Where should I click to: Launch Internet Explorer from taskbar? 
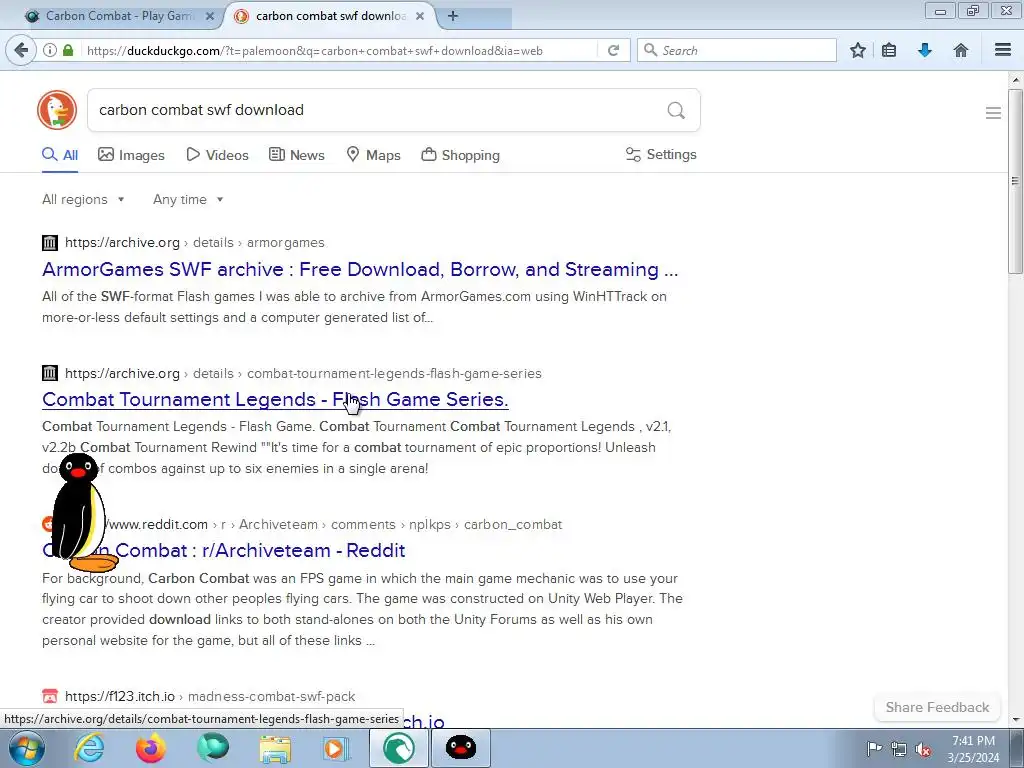pos(89,748)
